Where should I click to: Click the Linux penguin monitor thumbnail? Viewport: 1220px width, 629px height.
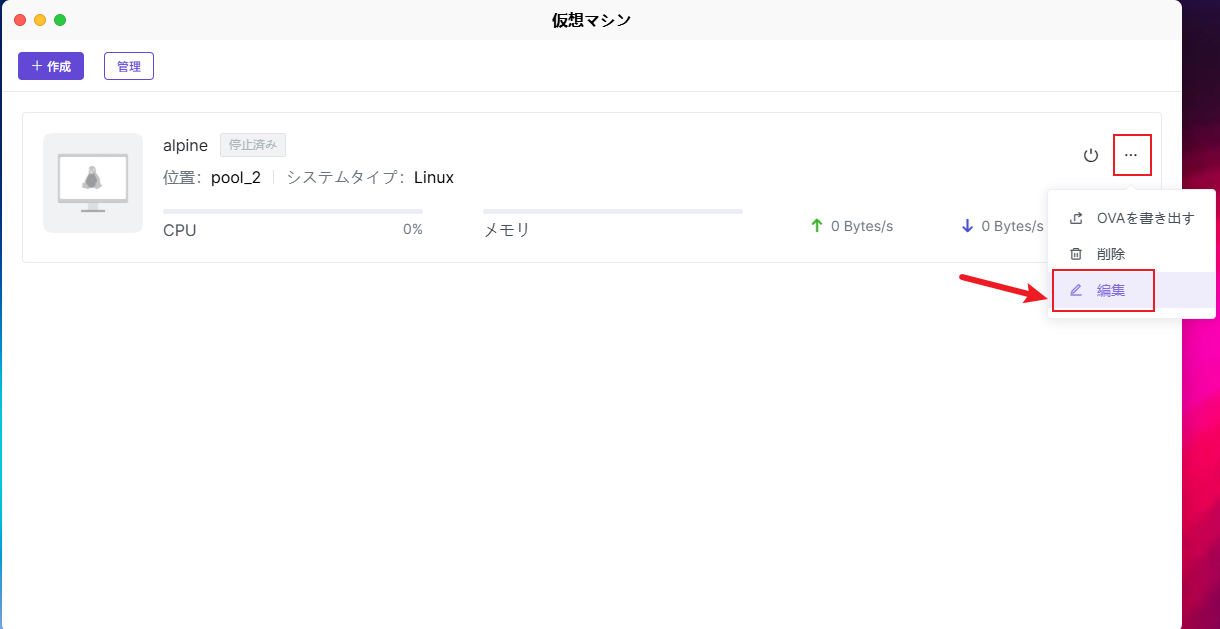(x=93, y=182)
